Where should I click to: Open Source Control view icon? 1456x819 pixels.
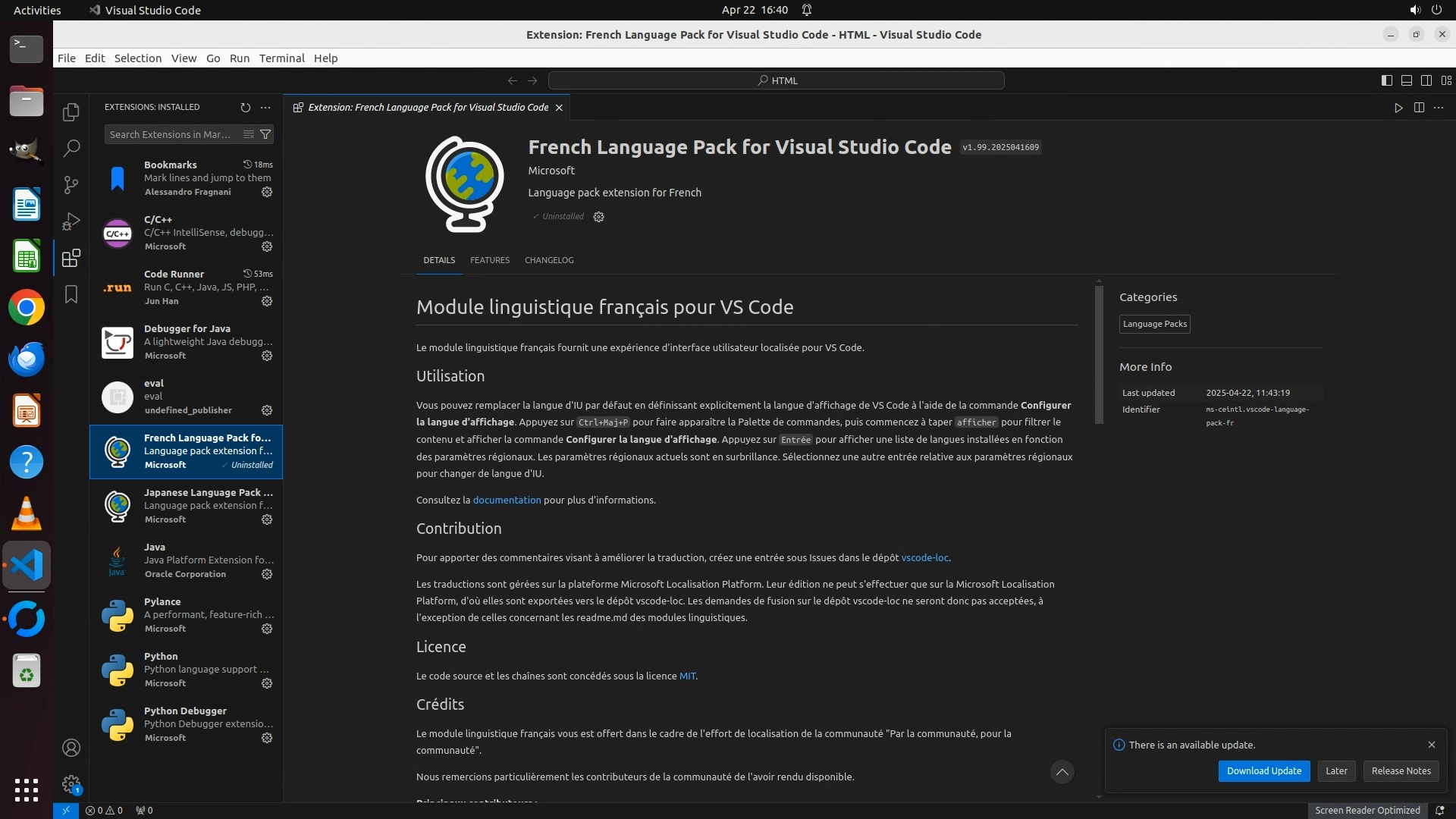pyautogui.click(x=71, y=185)
